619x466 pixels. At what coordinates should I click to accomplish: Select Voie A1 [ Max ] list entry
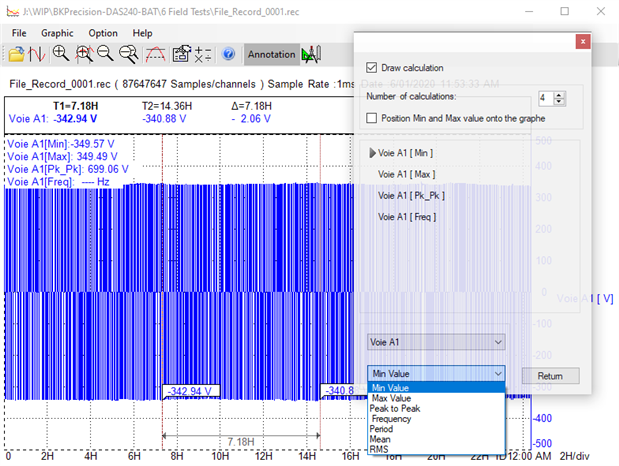coord(405,174)
